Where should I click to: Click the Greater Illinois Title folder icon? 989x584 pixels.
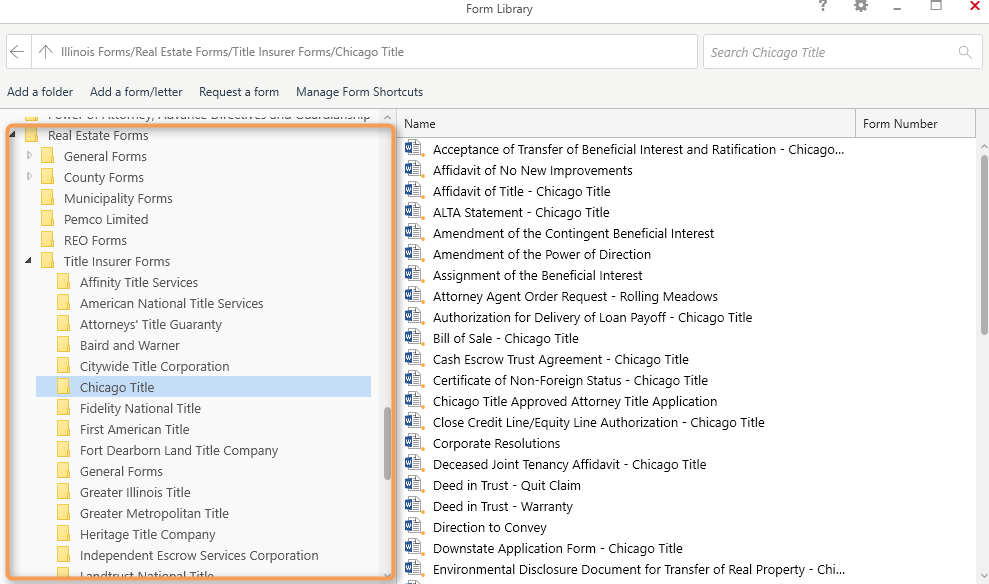64,492
